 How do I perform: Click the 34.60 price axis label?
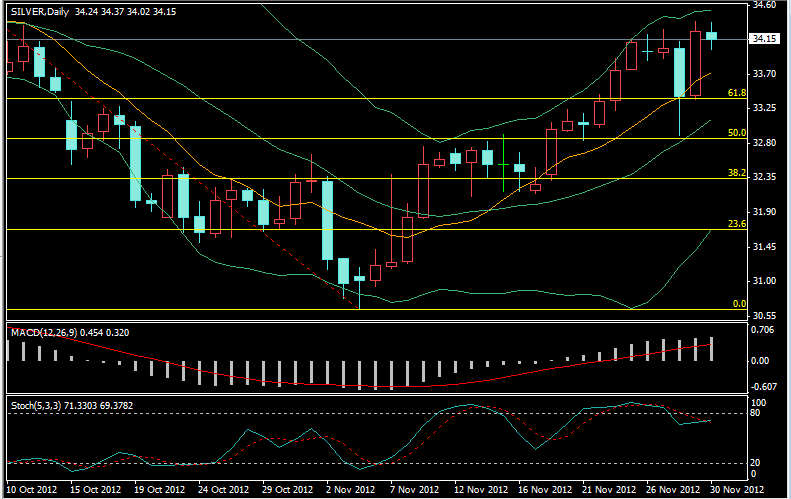click(x=764, y=5)
